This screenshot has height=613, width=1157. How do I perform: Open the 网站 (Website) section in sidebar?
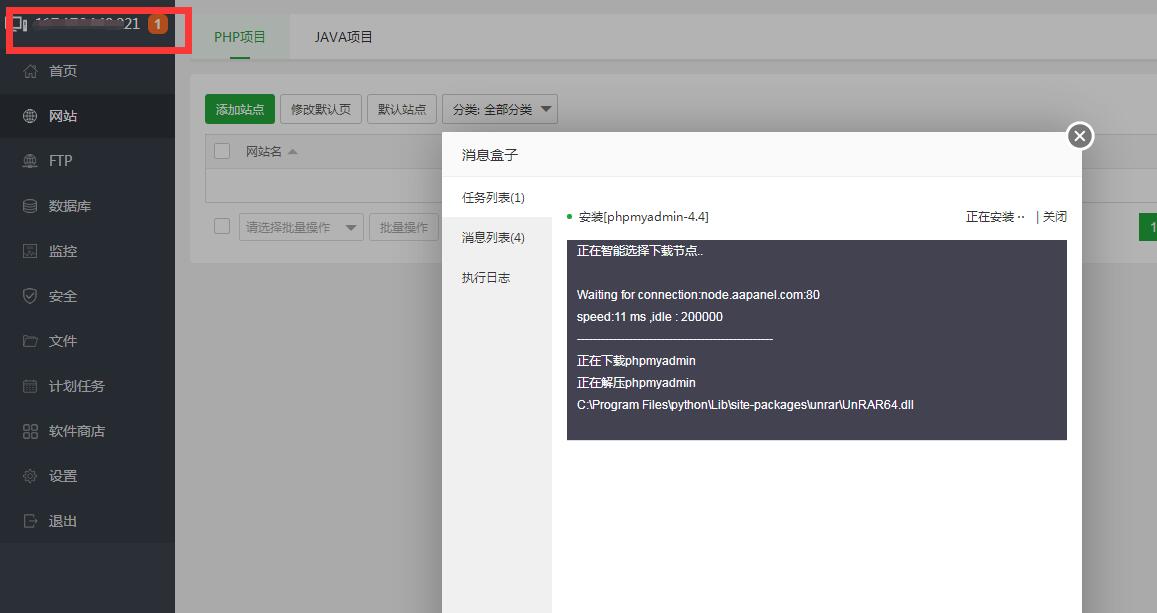click(x=62, y=115)
